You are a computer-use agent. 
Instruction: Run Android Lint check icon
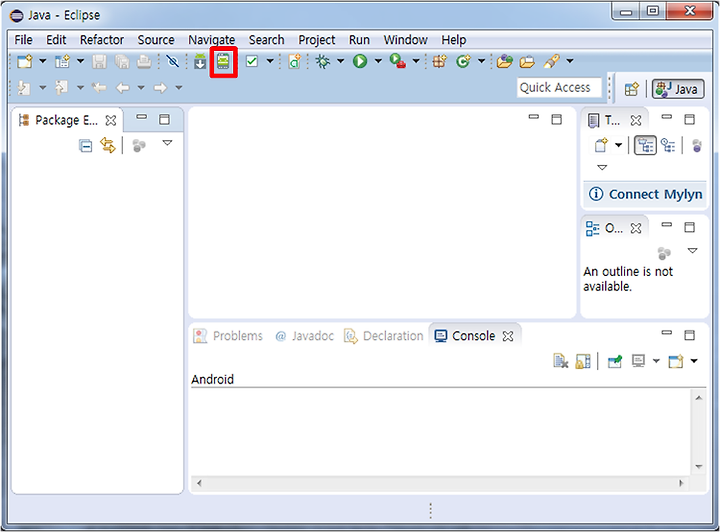tap(252, 61)
